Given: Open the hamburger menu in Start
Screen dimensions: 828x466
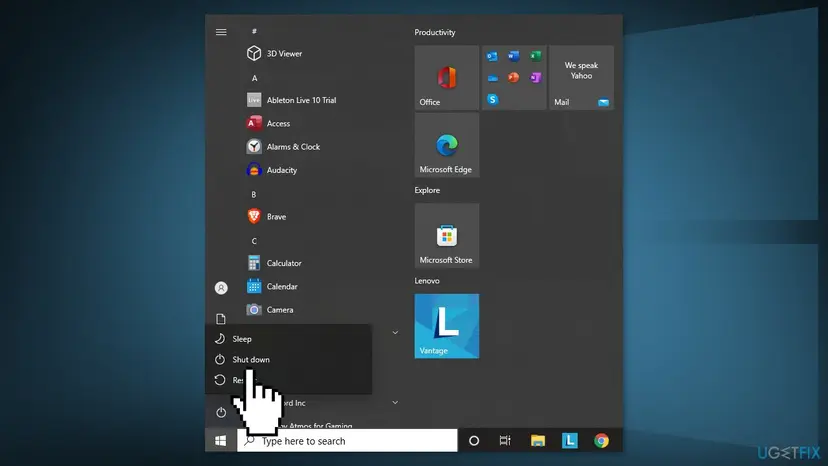Looking at the screenshot, I should tap(221, 32).
